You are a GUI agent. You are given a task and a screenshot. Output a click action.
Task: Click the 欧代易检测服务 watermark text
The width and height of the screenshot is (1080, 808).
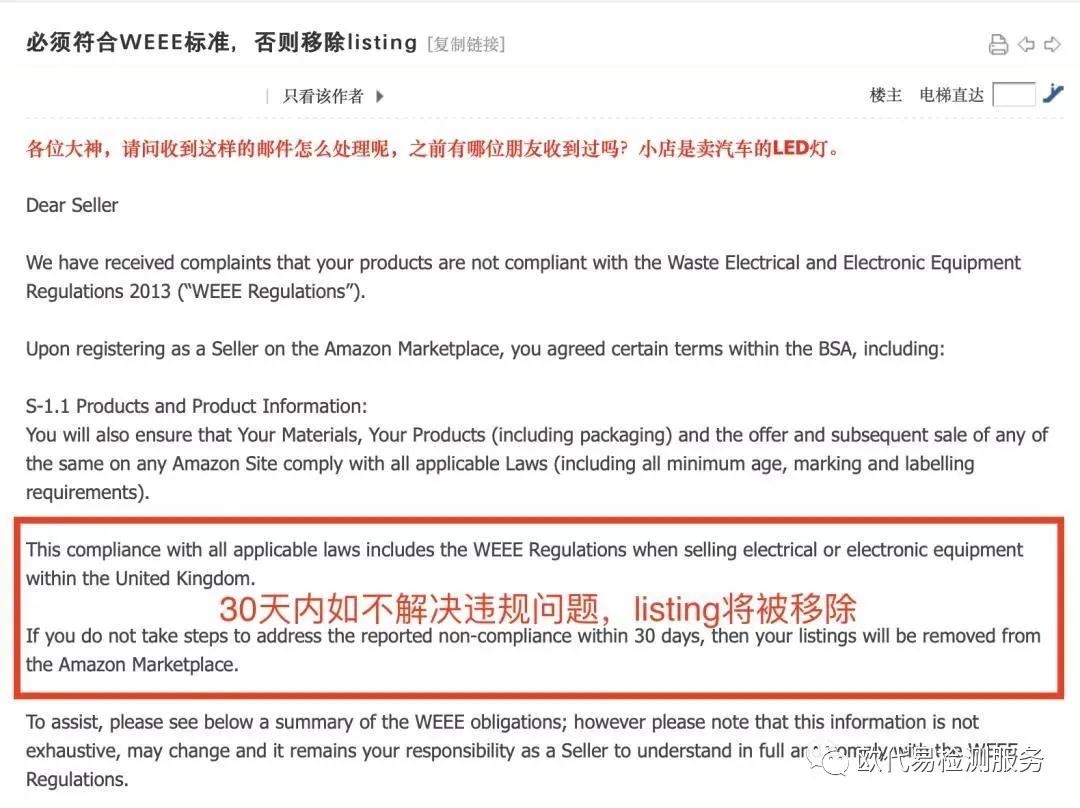coord(950,760)
